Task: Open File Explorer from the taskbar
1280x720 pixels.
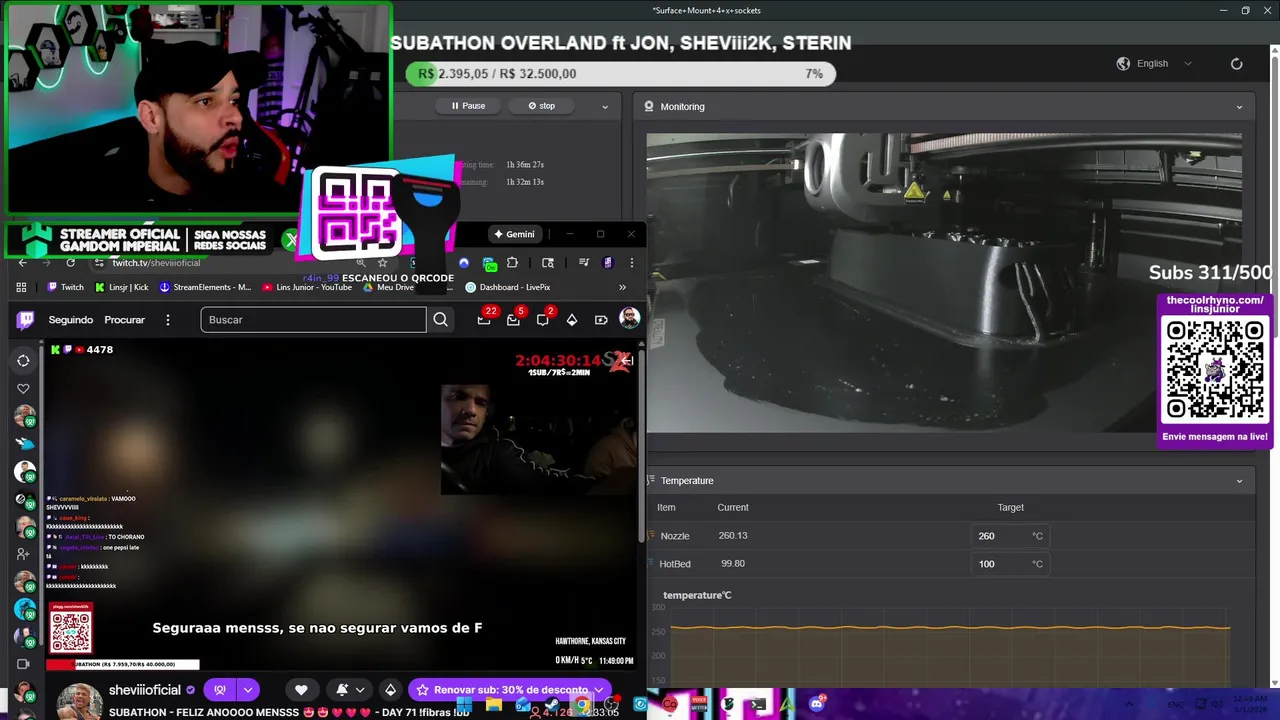Action: click(493, 704)
